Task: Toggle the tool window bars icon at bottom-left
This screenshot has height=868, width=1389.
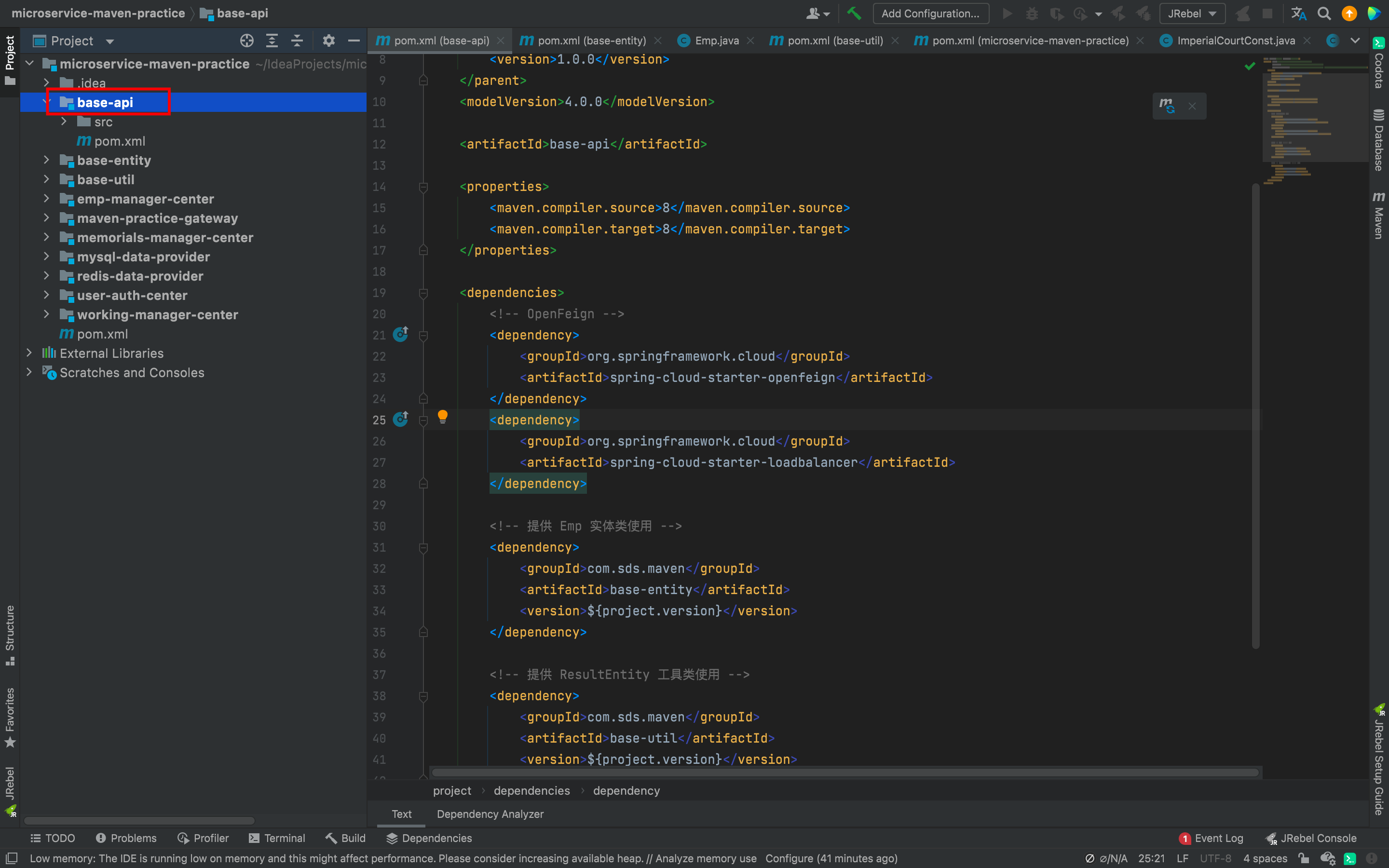Action: coord(11,858)
